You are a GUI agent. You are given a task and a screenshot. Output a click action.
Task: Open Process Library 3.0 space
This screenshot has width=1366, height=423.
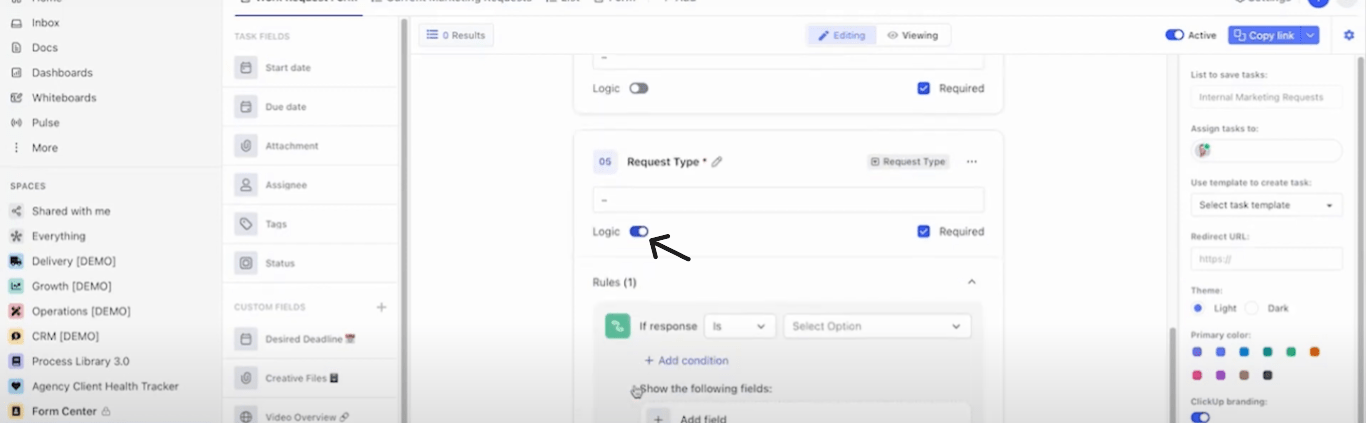point(80,361)
